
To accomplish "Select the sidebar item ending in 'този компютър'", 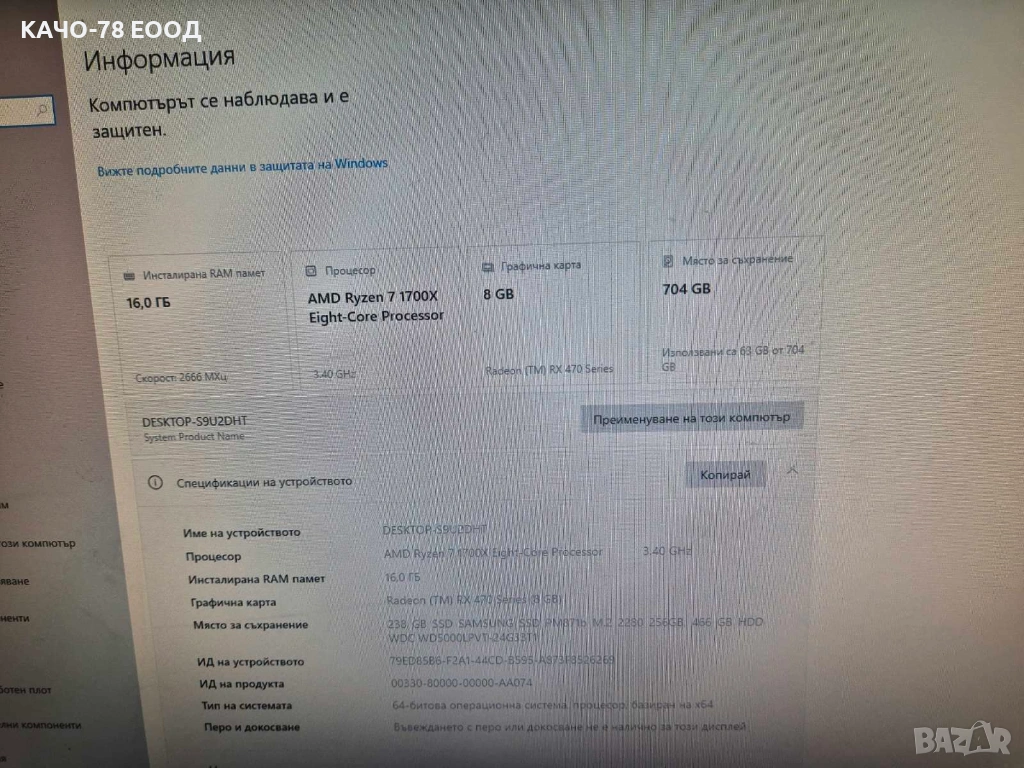I will 38,543.
